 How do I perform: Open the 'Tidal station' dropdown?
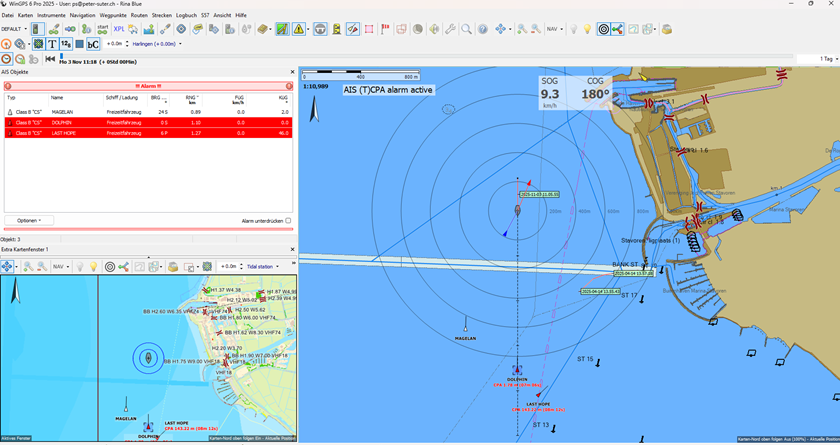click(x=263, y=267)
